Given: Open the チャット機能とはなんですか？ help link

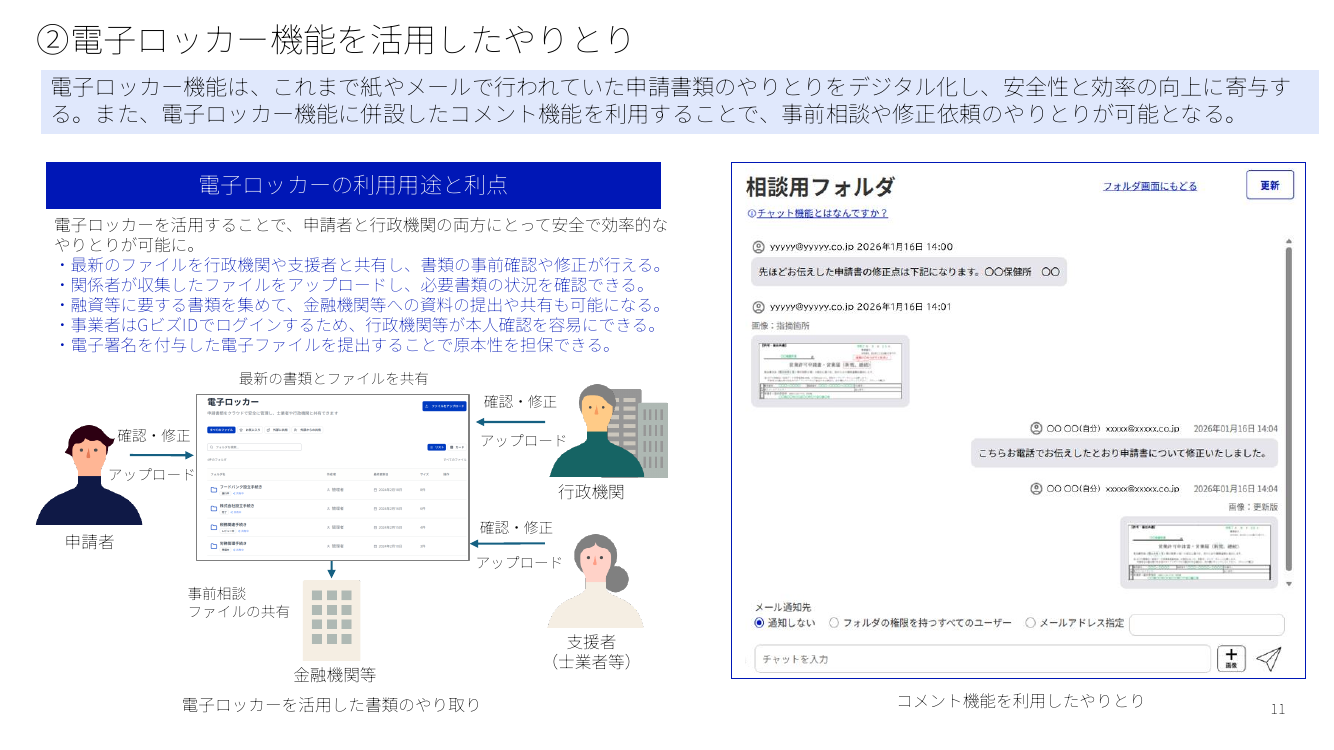Looking at the screenshot, I should pos(822,213).
